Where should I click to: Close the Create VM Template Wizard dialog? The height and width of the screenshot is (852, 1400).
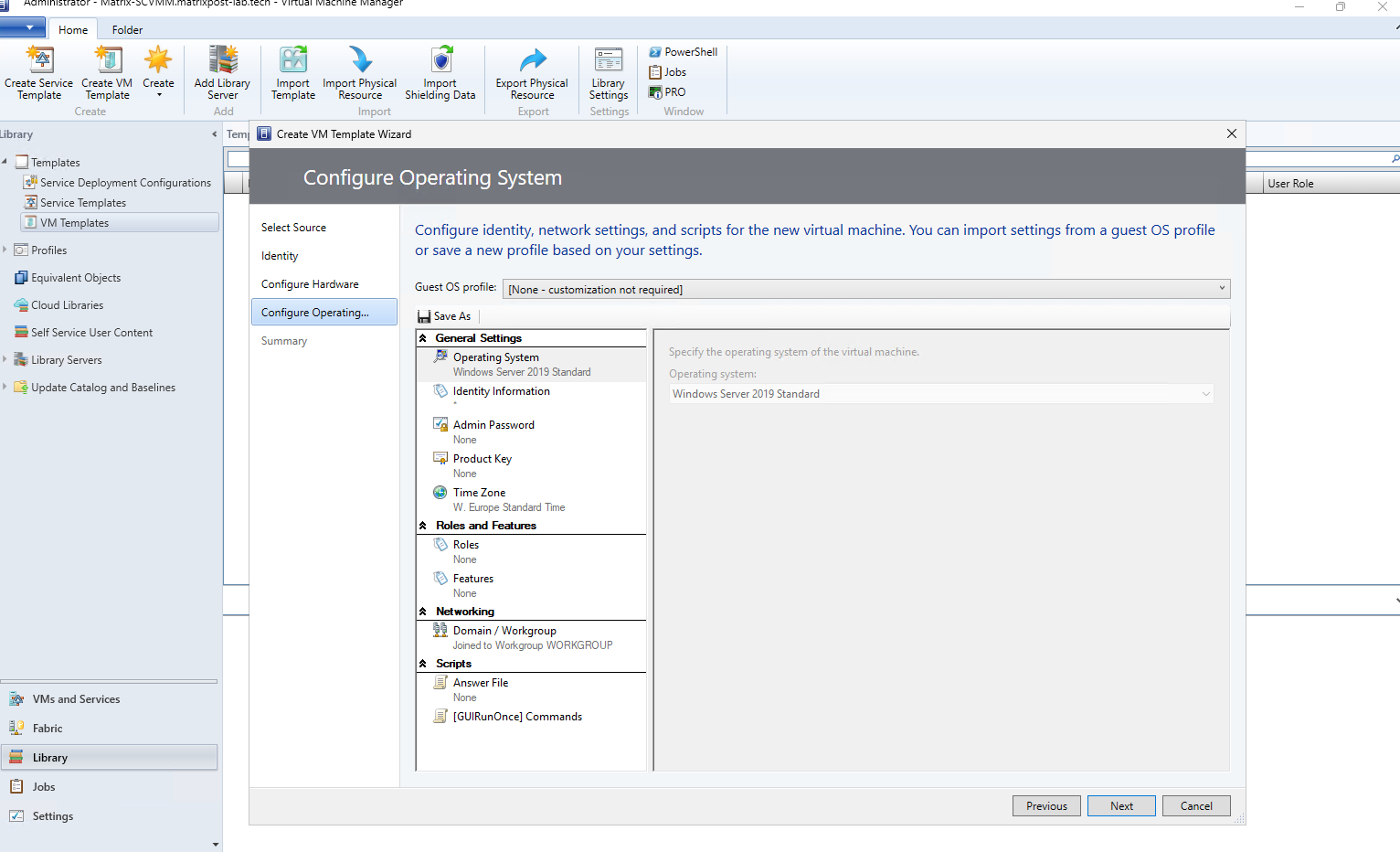[1231, 133]
